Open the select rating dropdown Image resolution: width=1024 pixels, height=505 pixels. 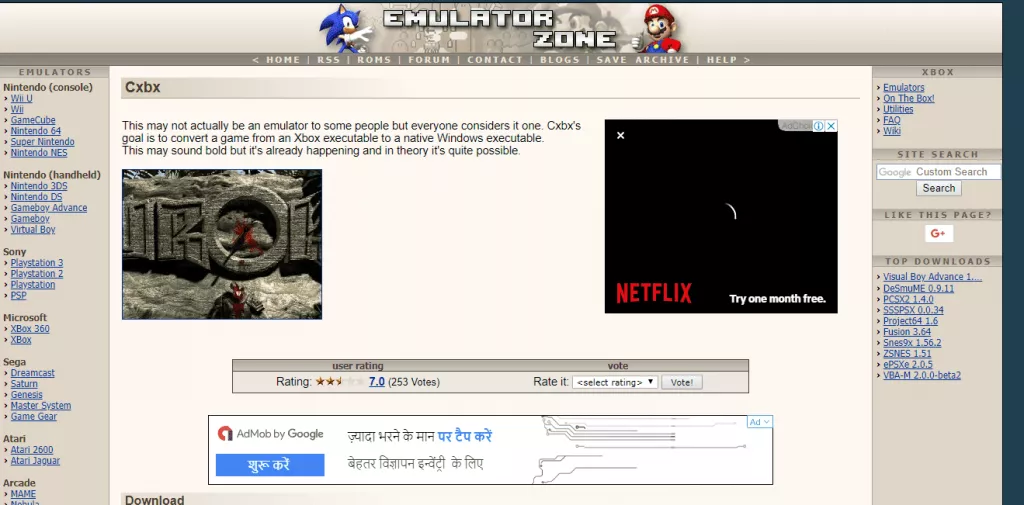click(x=615, y=382)
